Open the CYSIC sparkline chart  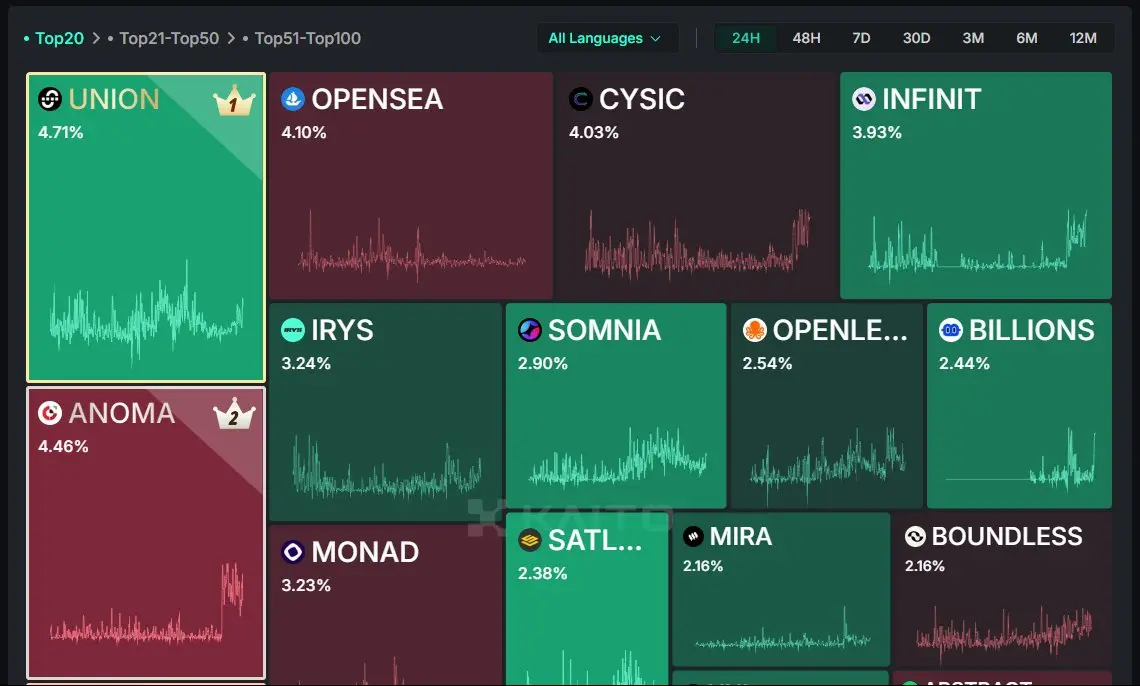tap(697, 245)
